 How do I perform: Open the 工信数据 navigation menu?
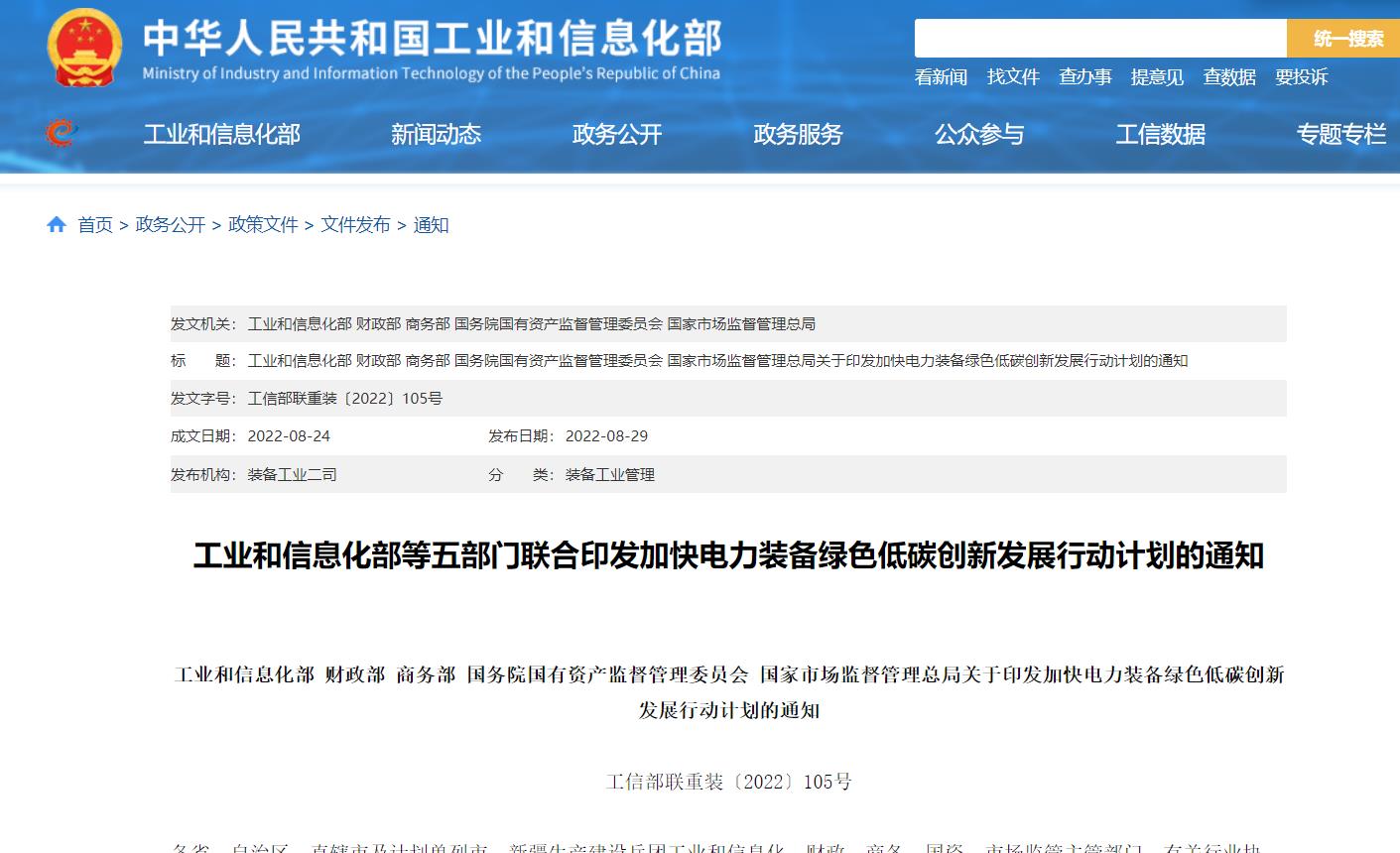(1160, 135)
